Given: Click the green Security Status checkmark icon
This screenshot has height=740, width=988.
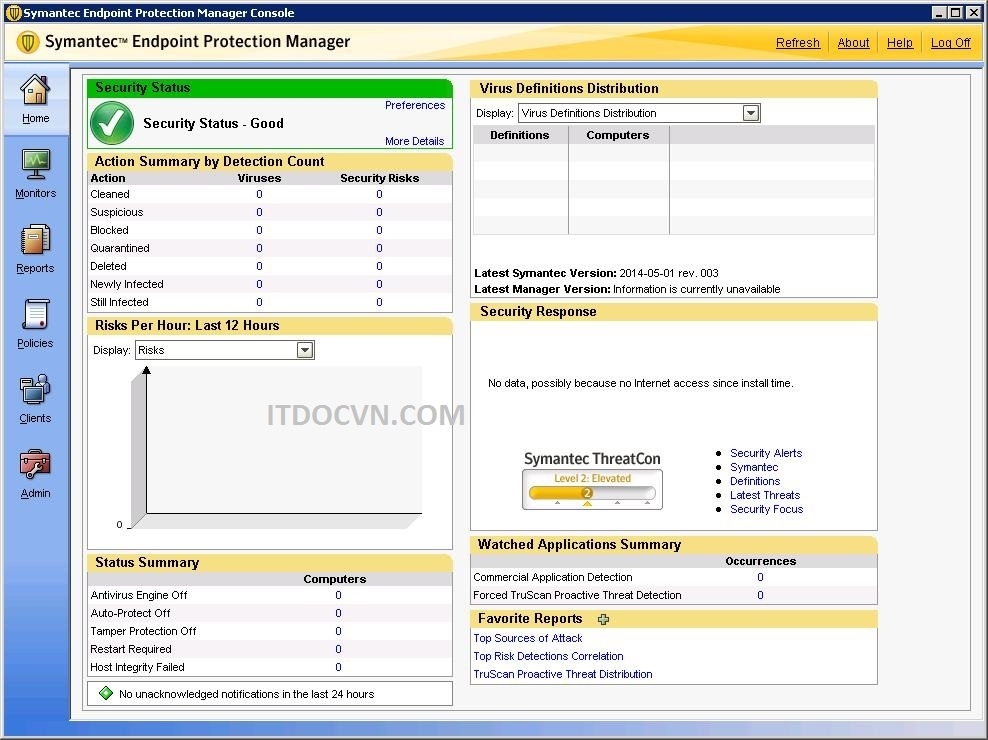Looking at the screenshot, I should tap(111, 123).
